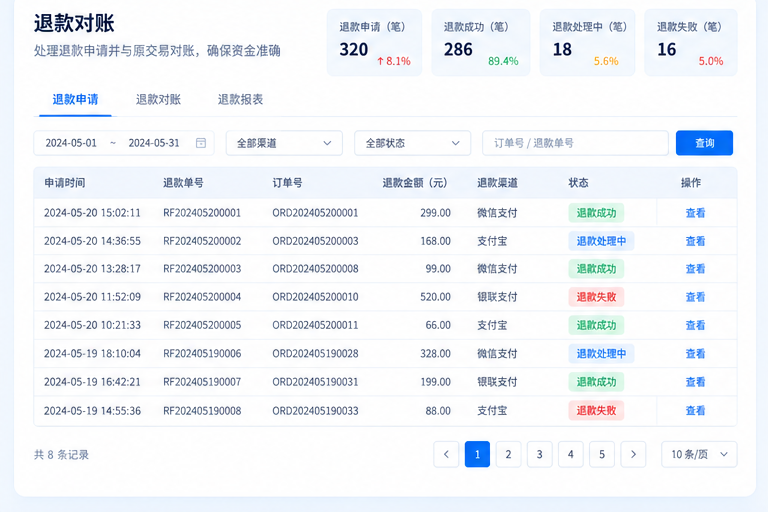View refund RF202405200002 via 查看

pos(695,241)
